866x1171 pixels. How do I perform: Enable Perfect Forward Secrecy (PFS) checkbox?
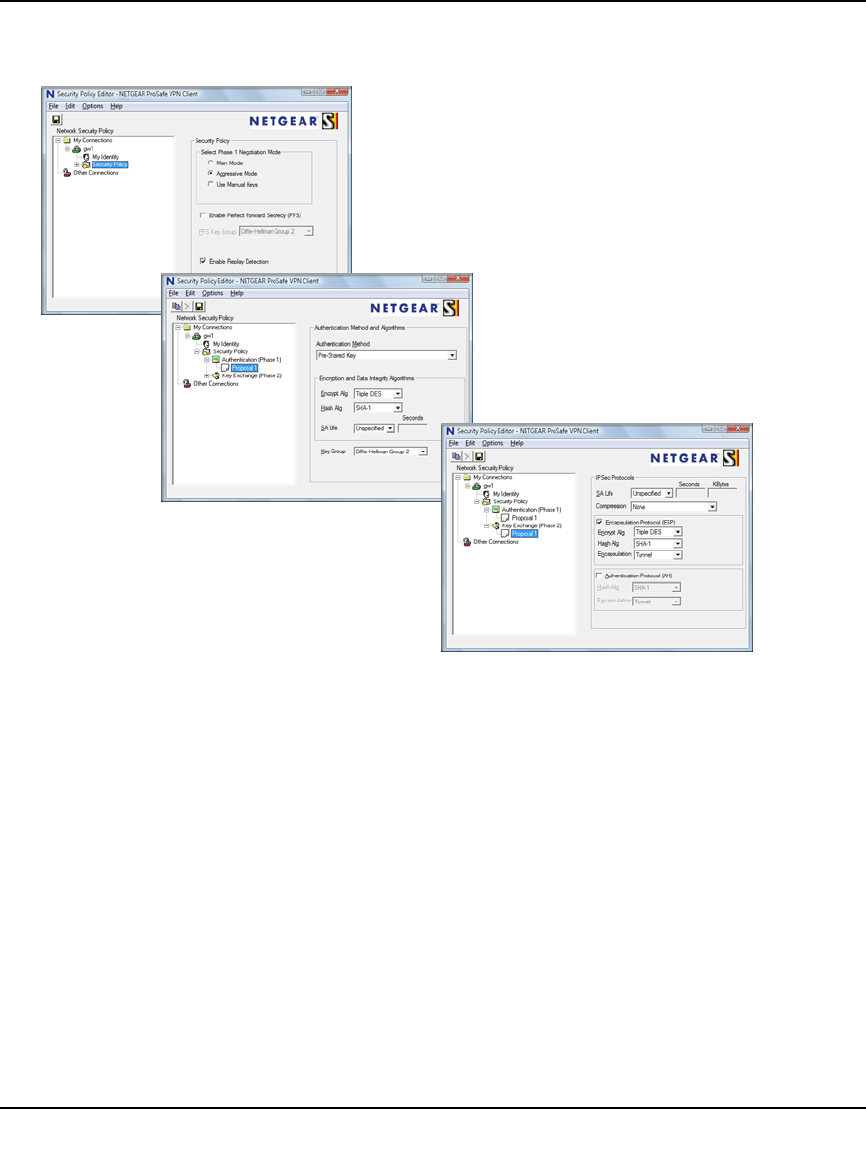coord(203,215)
